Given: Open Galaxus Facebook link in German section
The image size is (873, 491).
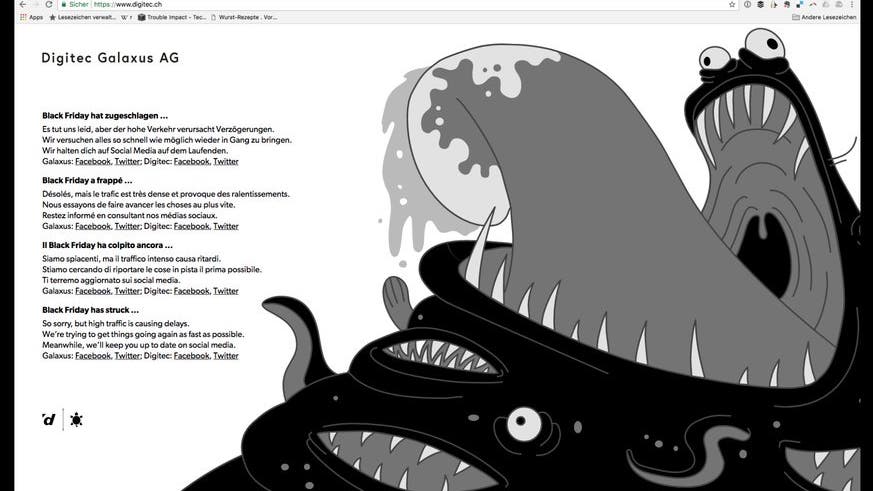Looking at the screenshot, I should pyautogui.click(x=93, y=161).
